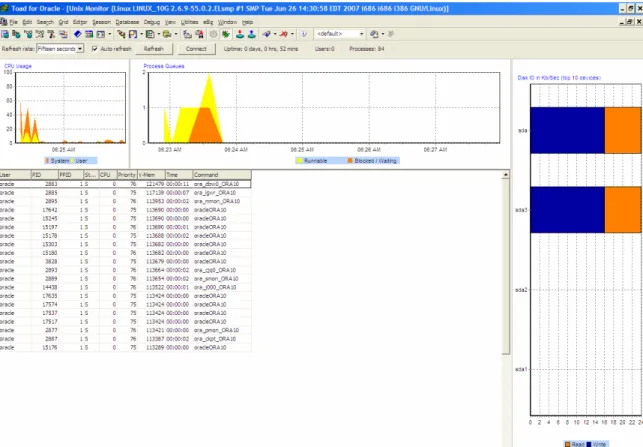Click the toolbar icon right of the blue diamond
The image size is (643, 447).
coord(89,34)
